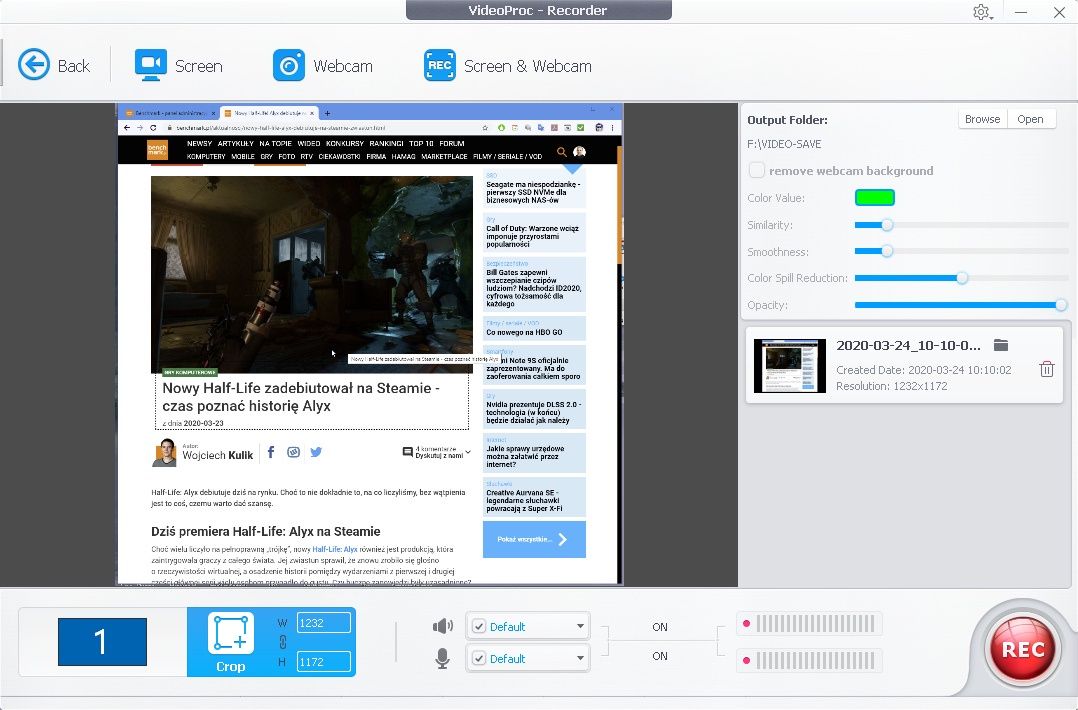Click Browse for output folder

tap(982, 119)
